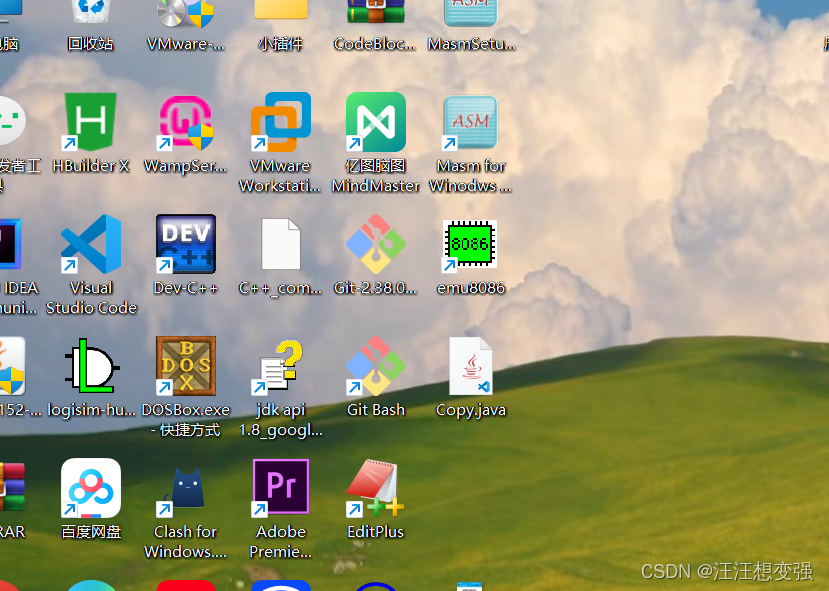829x591 pixels.
Task: Select the EditPlus notepad icon
Action: click(x=375, y=488)
